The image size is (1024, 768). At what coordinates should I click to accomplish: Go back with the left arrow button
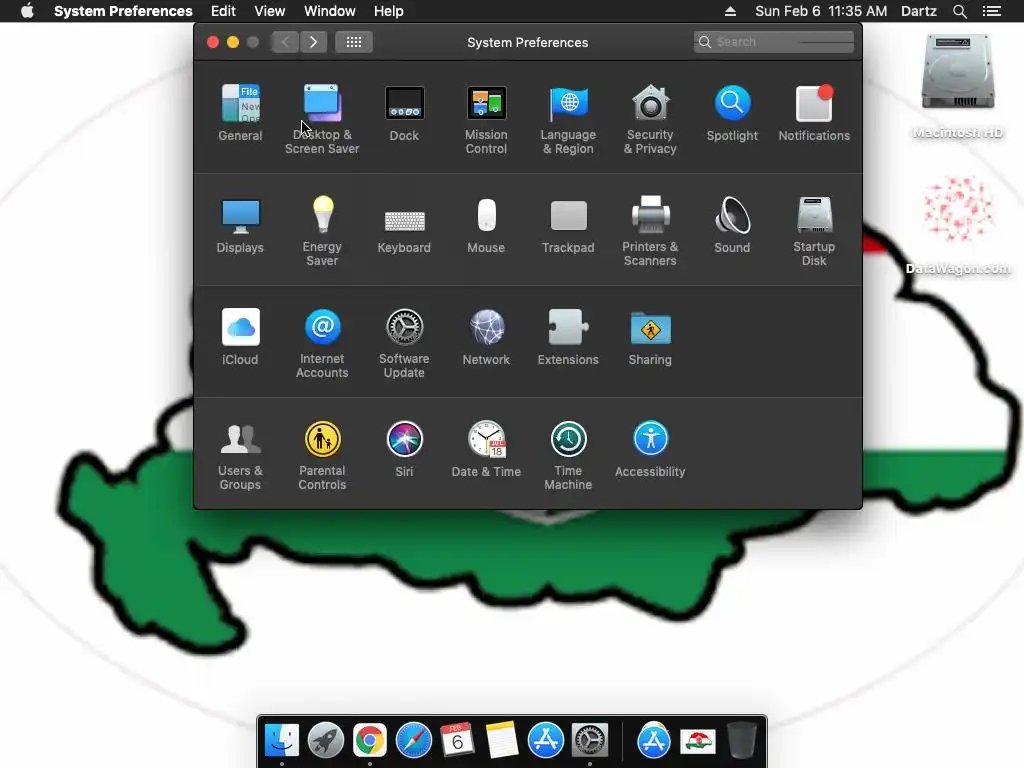(285, 42)
